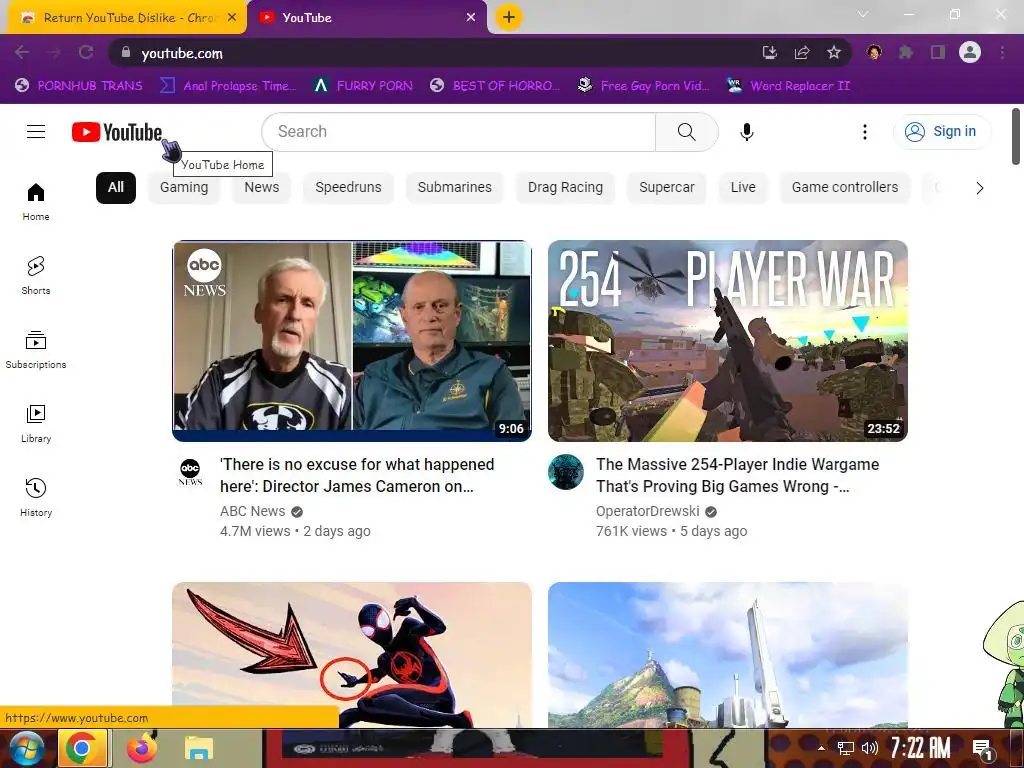Open the OperatorDrewski channel name link

(x=647, y=511)
